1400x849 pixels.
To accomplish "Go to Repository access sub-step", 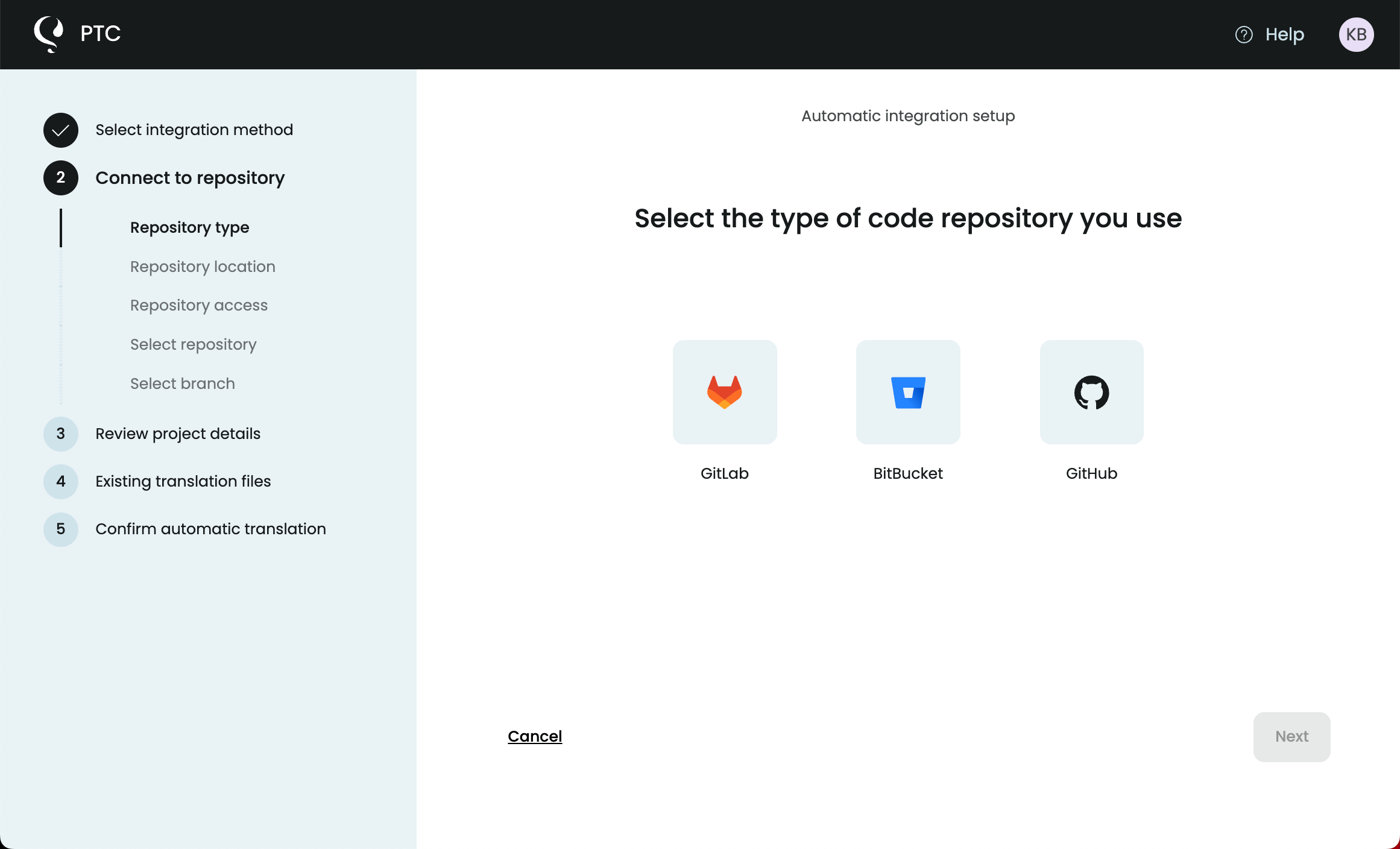I will 198,305.
